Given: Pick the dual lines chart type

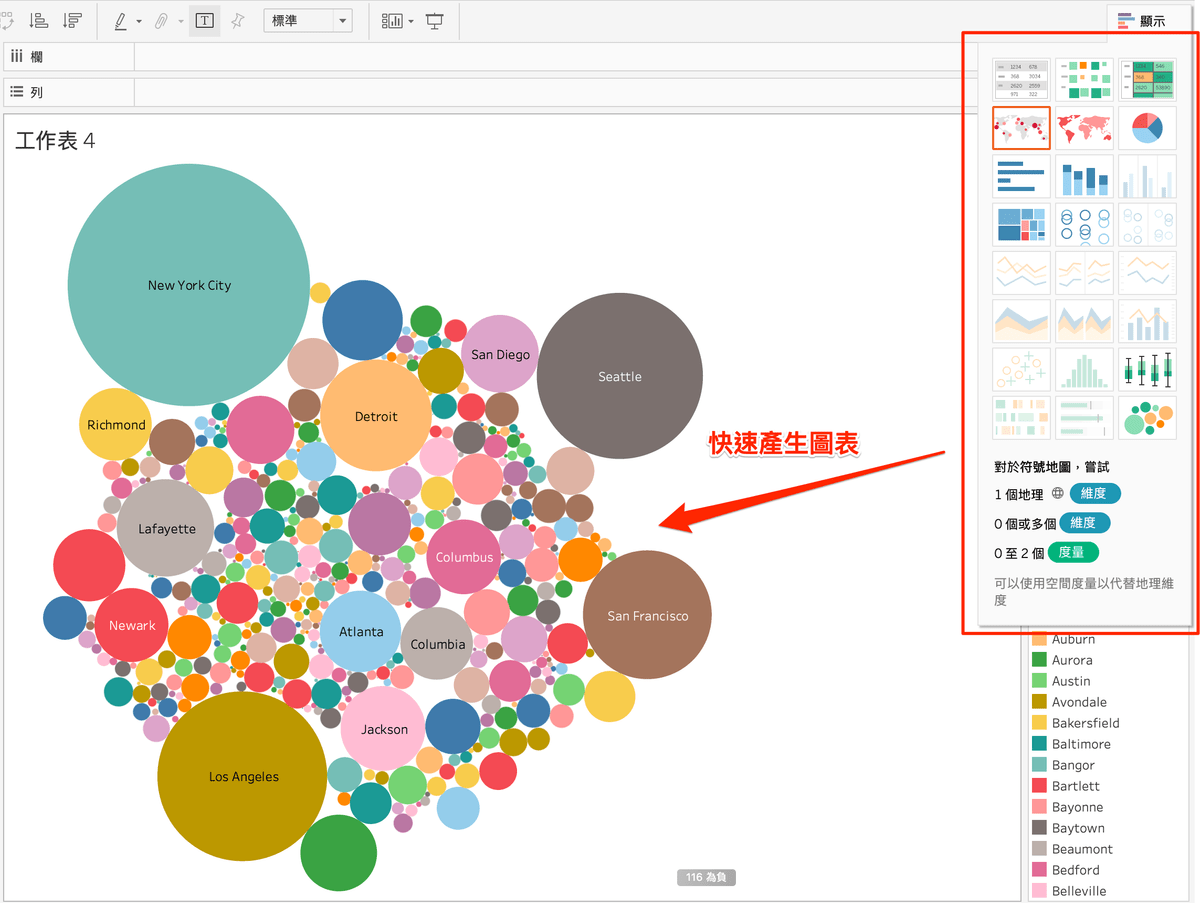Looking at the screenshot, I should click(1147, 273).
